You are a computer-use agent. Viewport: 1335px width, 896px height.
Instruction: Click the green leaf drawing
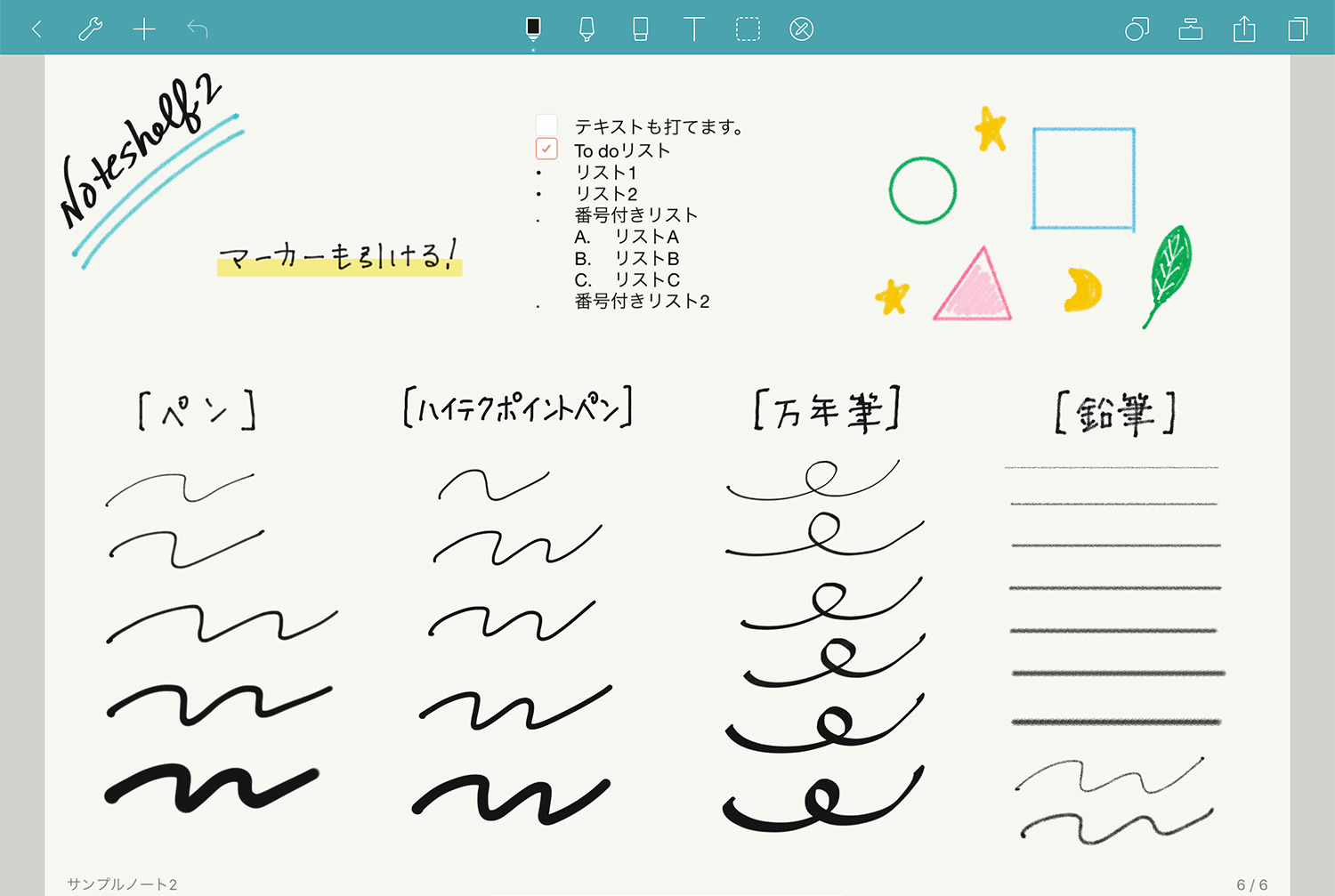[1167, 276]
